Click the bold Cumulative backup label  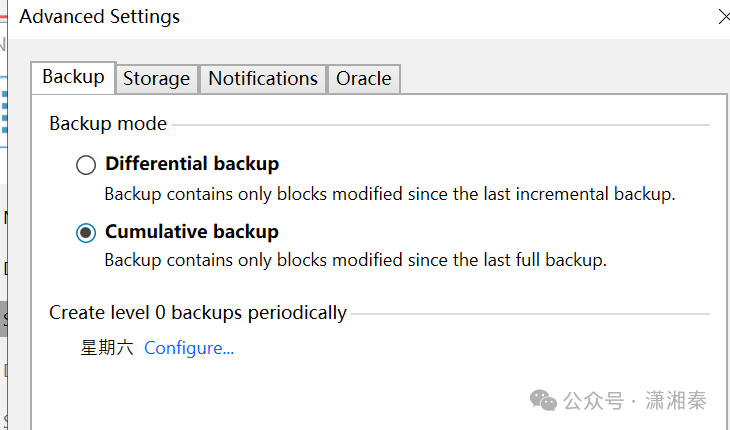[x=192, y=232]
